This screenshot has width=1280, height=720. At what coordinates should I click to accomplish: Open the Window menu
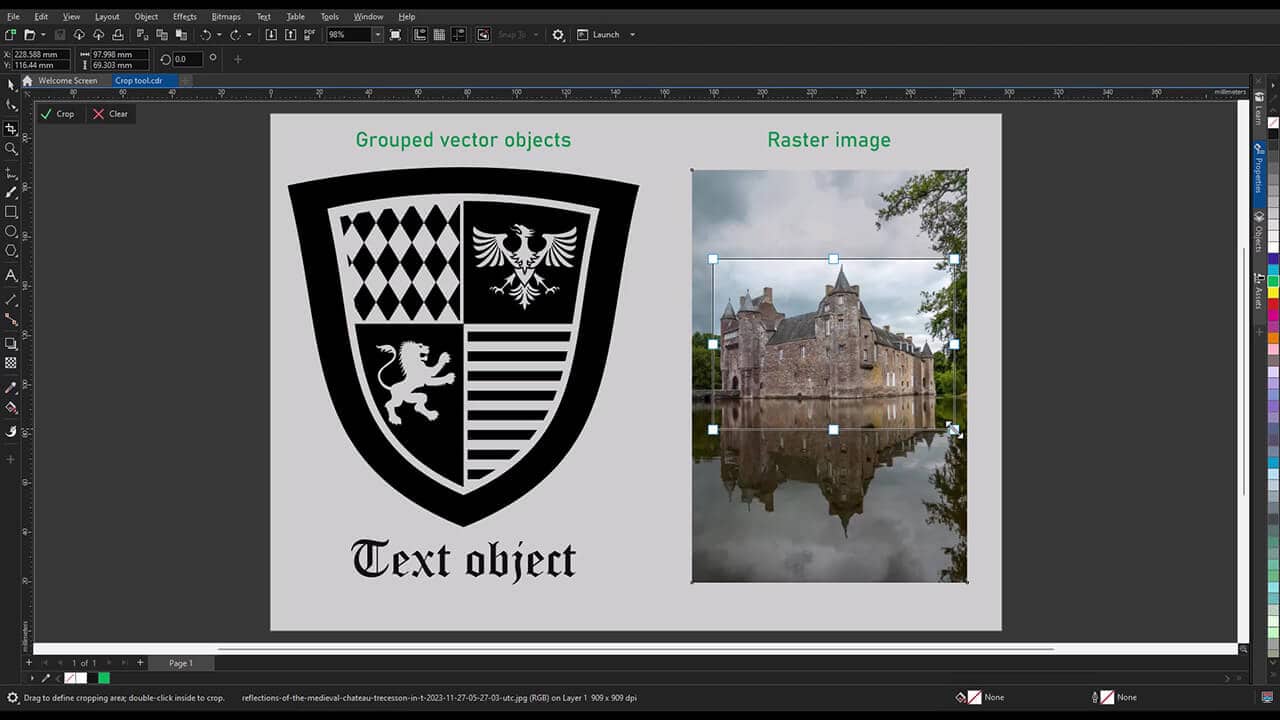pyautogui.click(x=368, y=16)
